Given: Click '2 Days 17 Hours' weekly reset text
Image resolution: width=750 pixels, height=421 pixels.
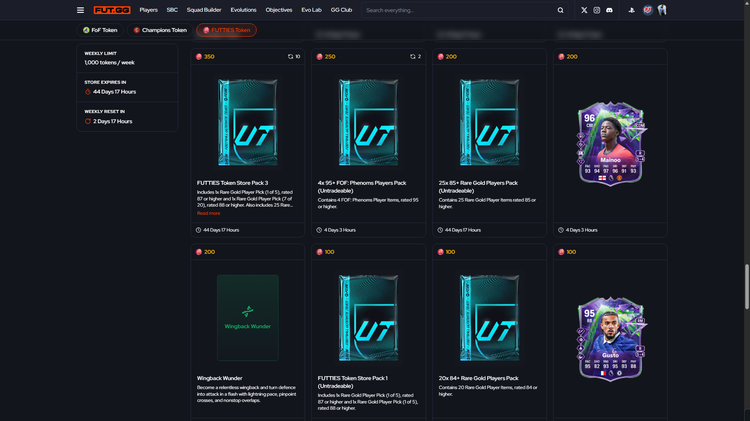Looking at the screenshot, I should [112, 122].
